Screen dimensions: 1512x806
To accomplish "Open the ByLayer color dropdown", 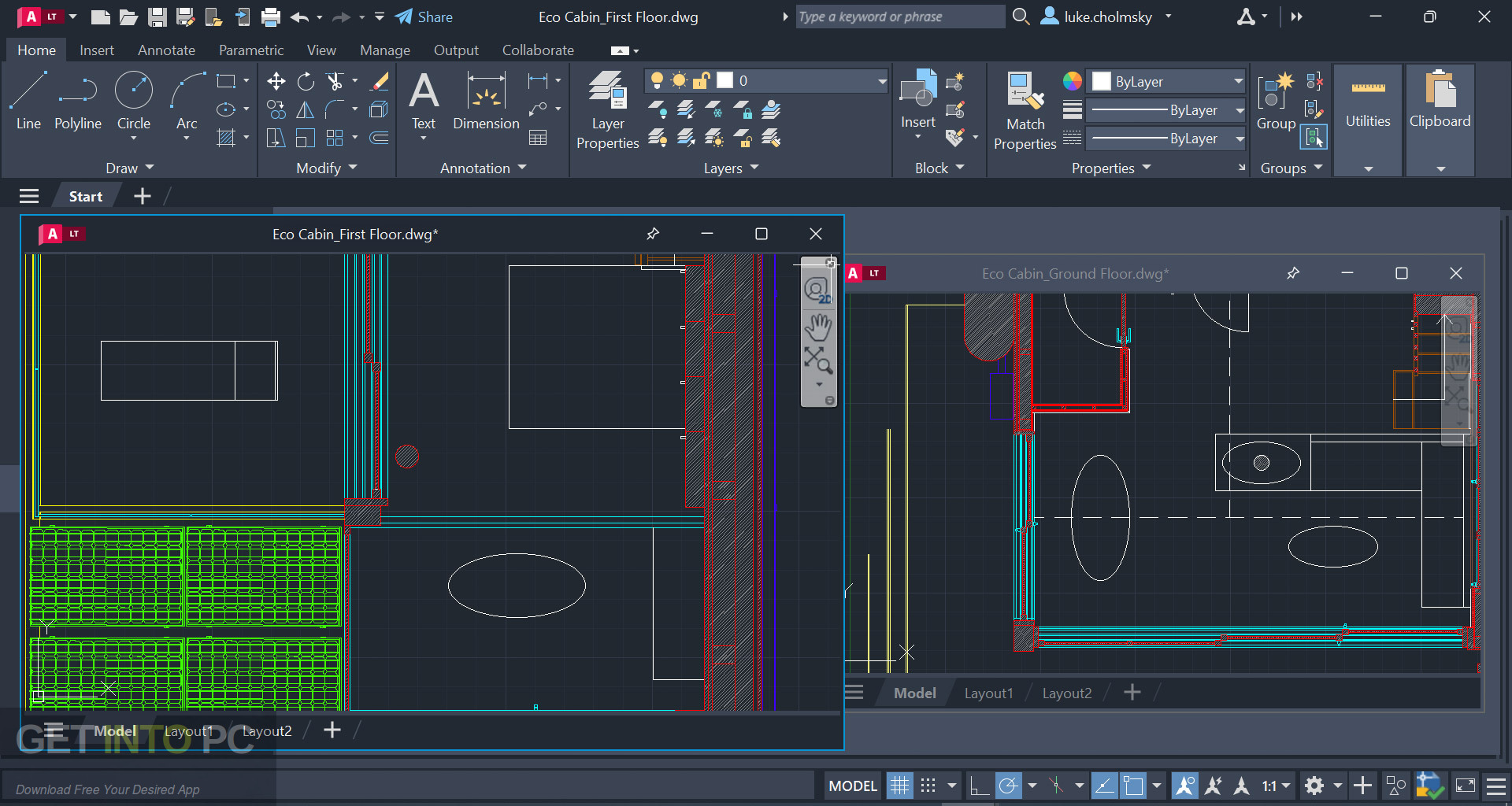I will [x=1166, y=81].
